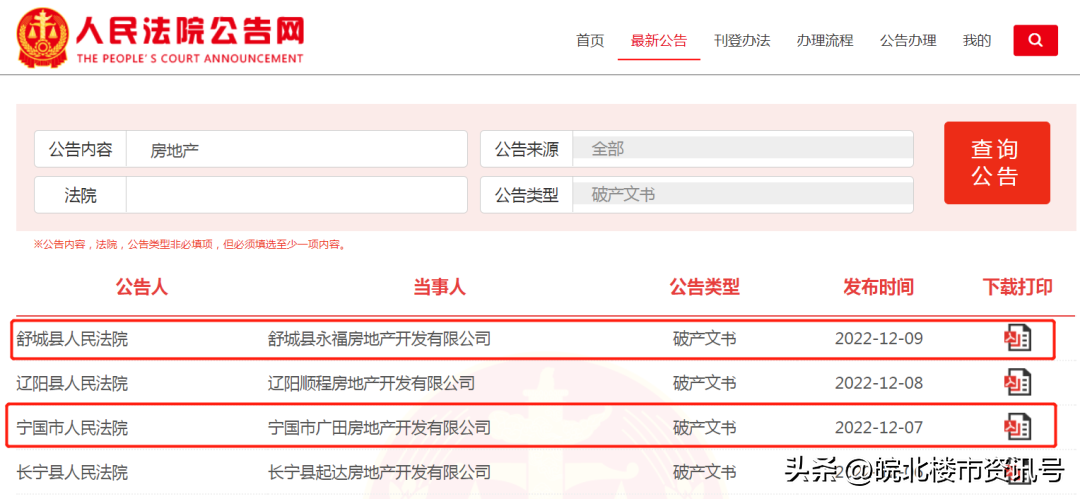Open the 办理流程 navigation item
1080x499 pixels.
click(824, 41)
